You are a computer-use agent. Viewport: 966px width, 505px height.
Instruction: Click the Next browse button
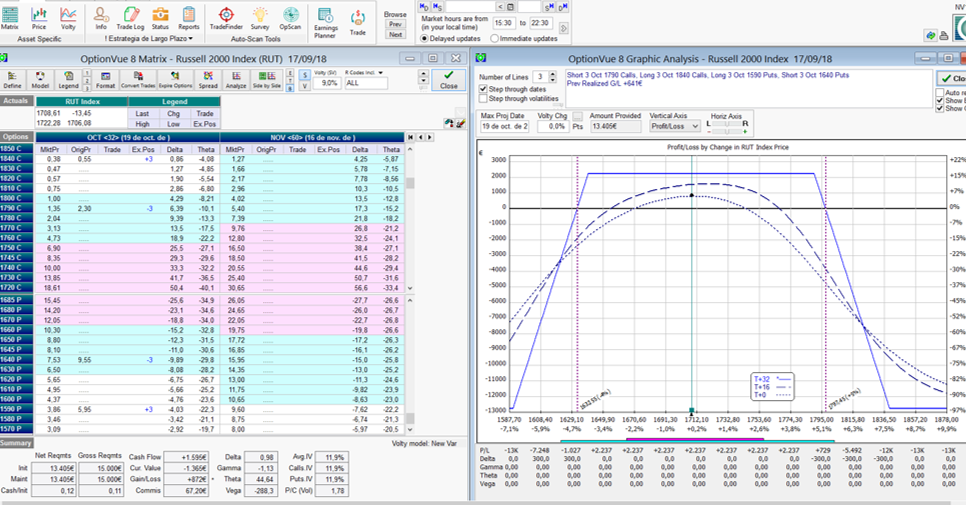395,34
